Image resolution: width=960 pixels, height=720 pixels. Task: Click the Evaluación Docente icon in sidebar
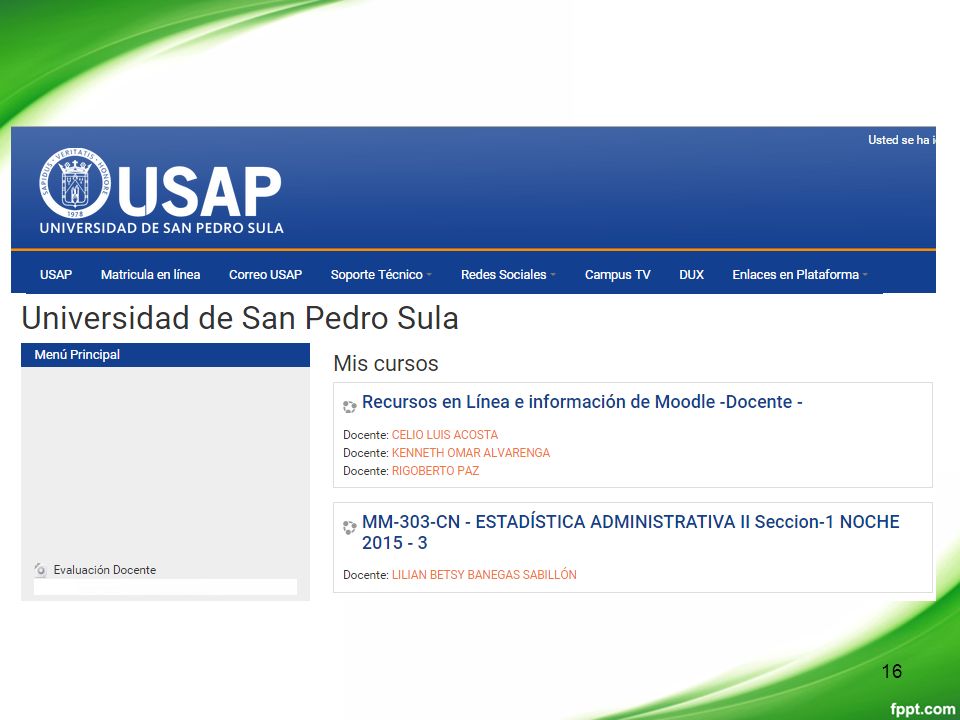coord(40,570)
